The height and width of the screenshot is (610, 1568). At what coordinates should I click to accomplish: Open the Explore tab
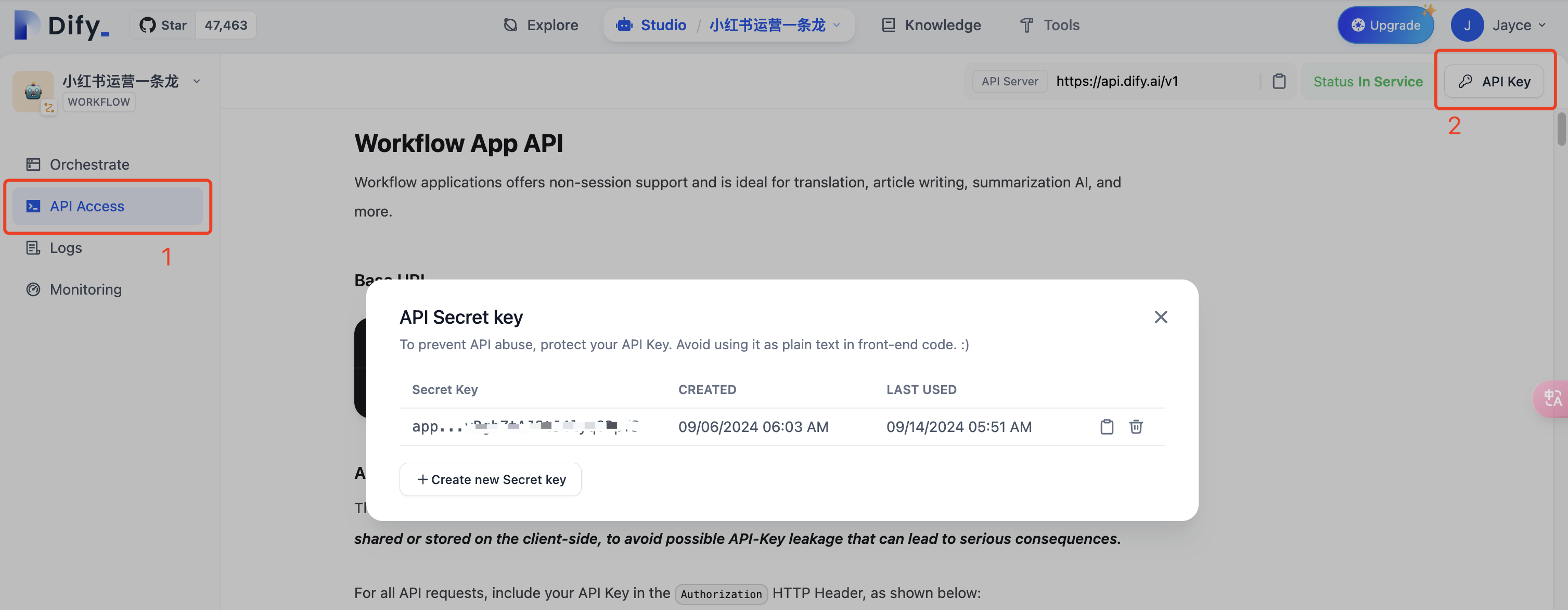pos(541,25)
